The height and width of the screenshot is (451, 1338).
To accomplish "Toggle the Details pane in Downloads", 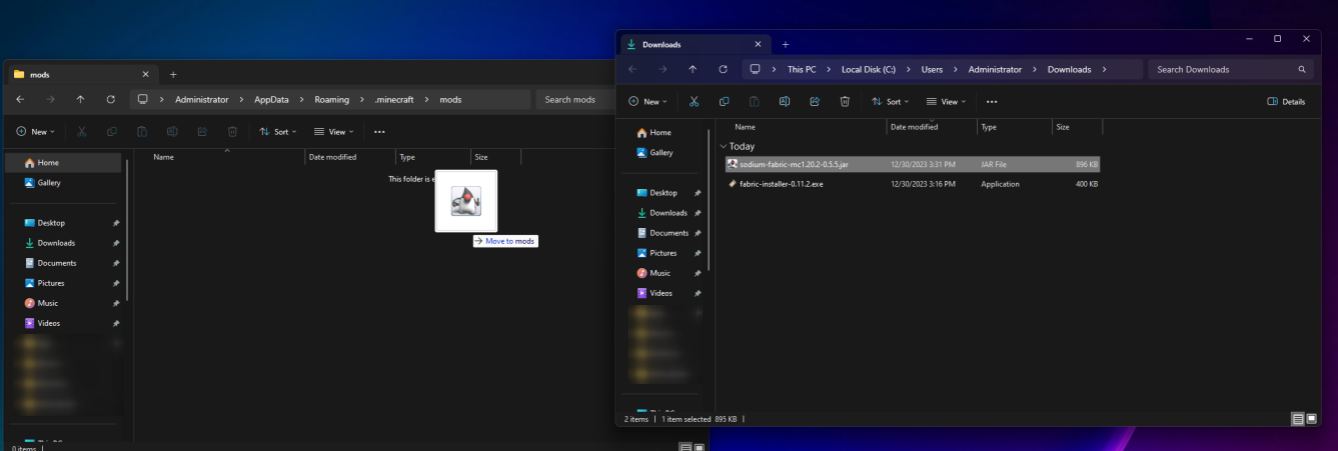I will pyautogui.click(x=1286, y=101).
